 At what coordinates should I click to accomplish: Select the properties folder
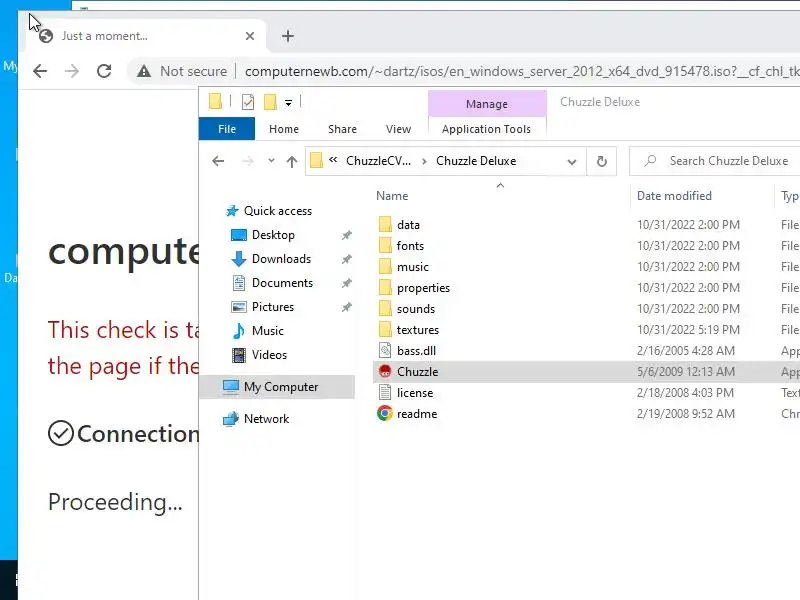(x=423, y=288)
